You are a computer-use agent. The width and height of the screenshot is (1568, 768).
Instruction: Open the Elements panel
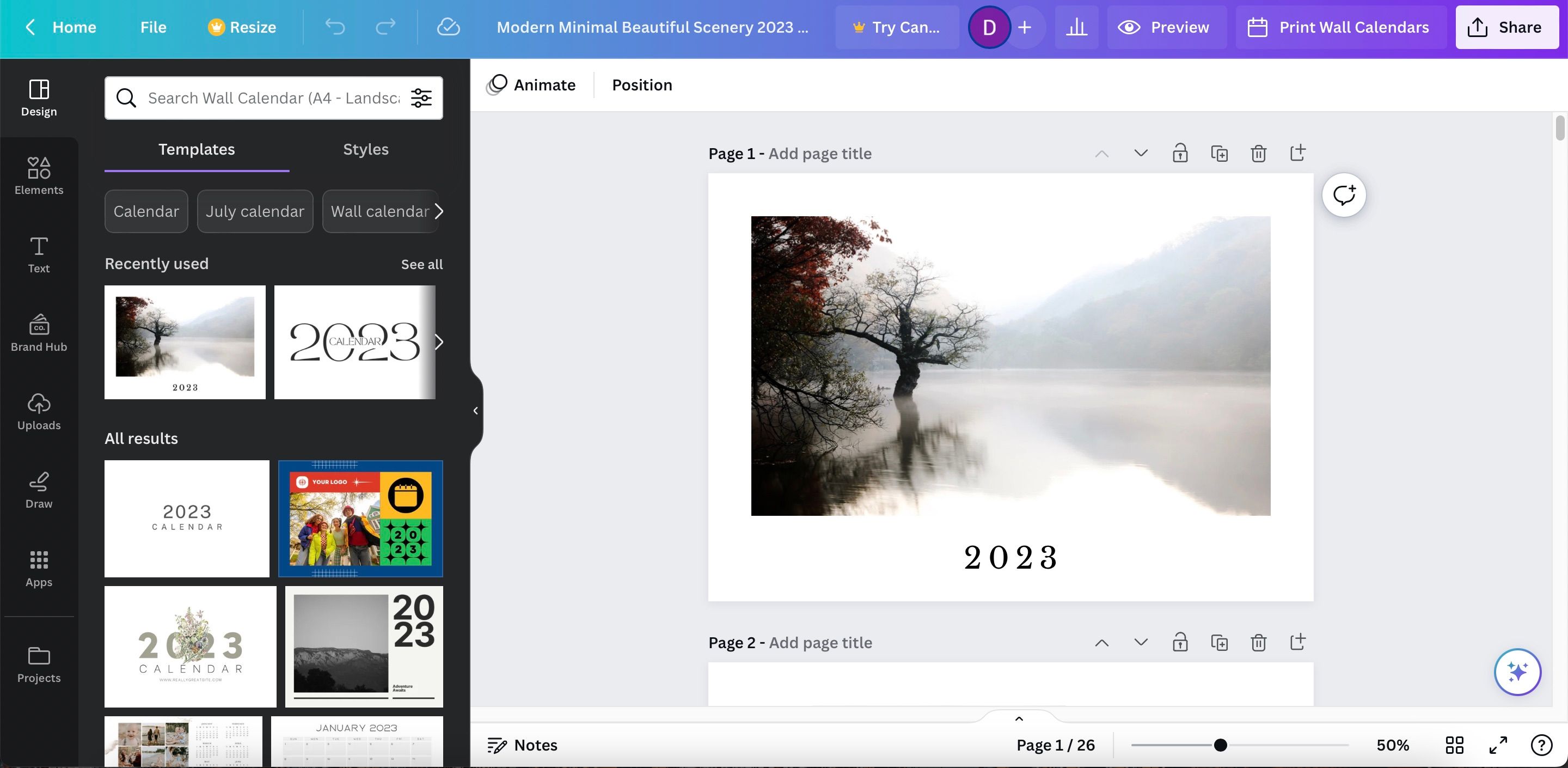pyautogui.click(x=38, y=176)
